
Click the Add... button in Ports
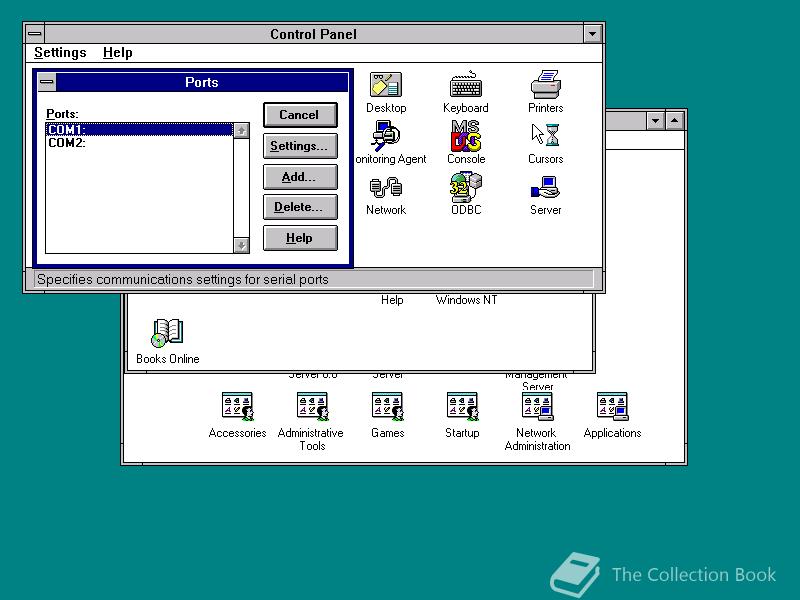coord(300,177)
